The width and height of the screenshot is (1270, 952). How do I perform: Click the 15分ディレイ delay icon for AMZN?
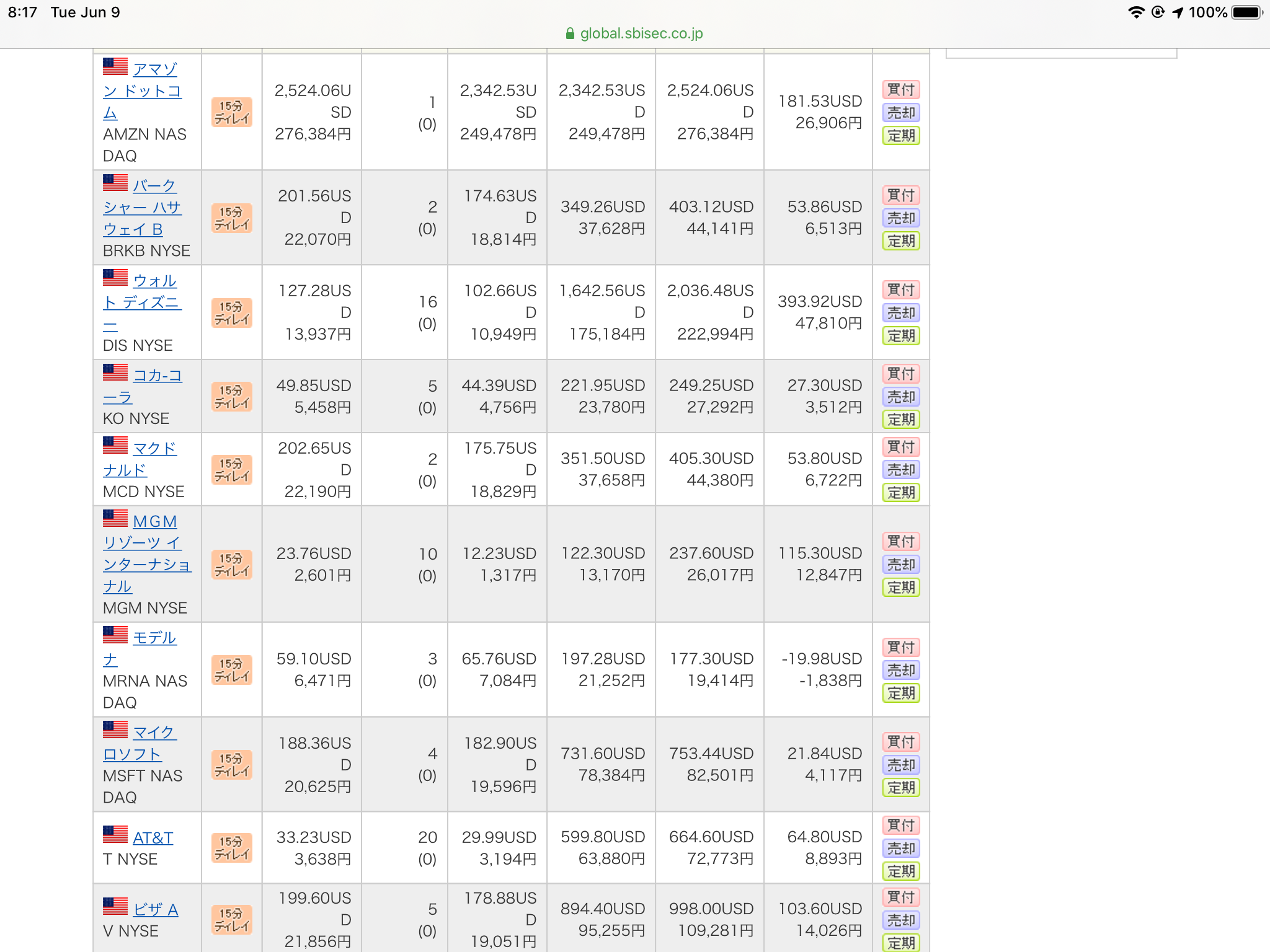pos(232,112)
